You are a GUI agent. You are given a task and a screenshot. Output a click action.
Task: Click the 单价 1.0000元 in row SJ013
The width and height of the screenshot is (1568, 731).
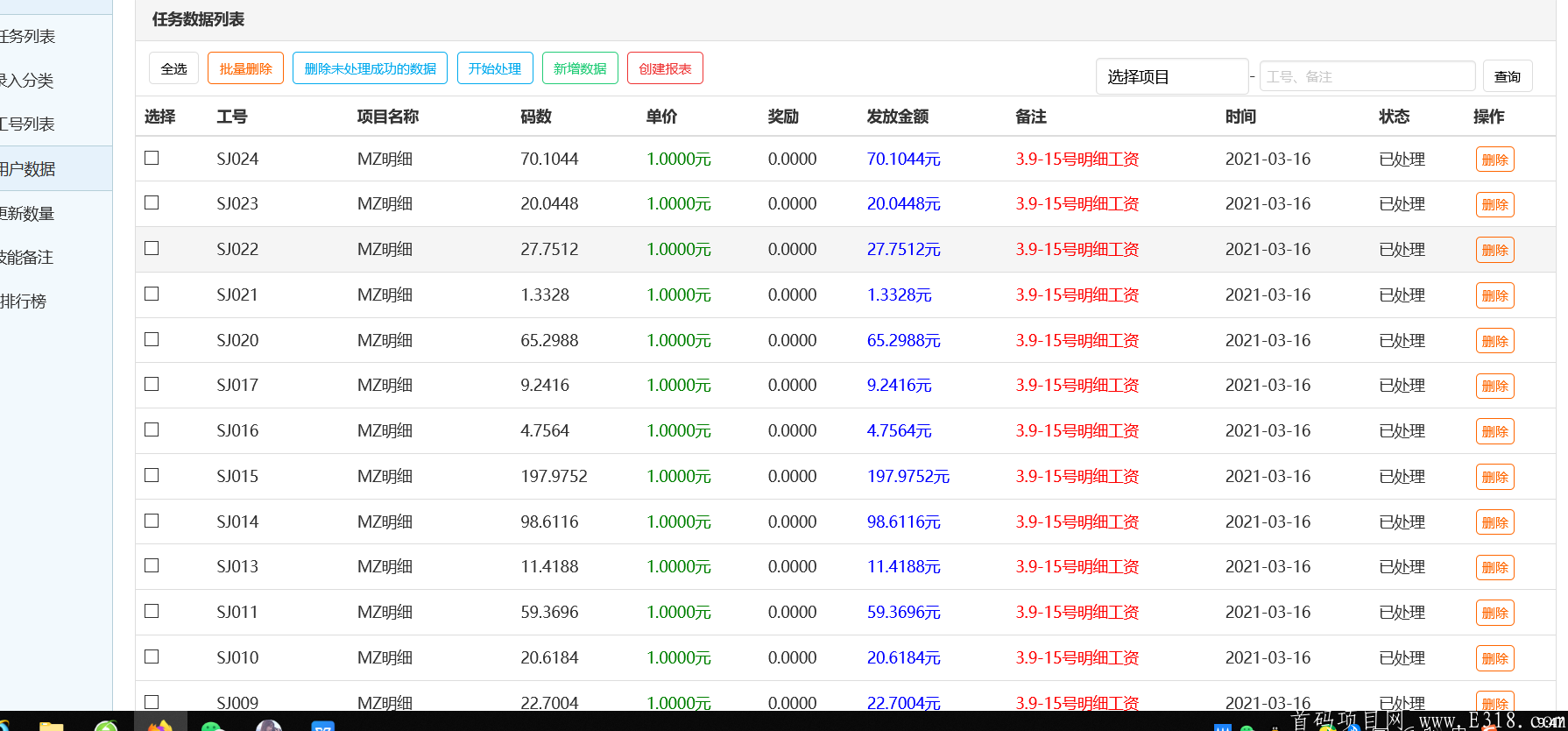[678, 566]
